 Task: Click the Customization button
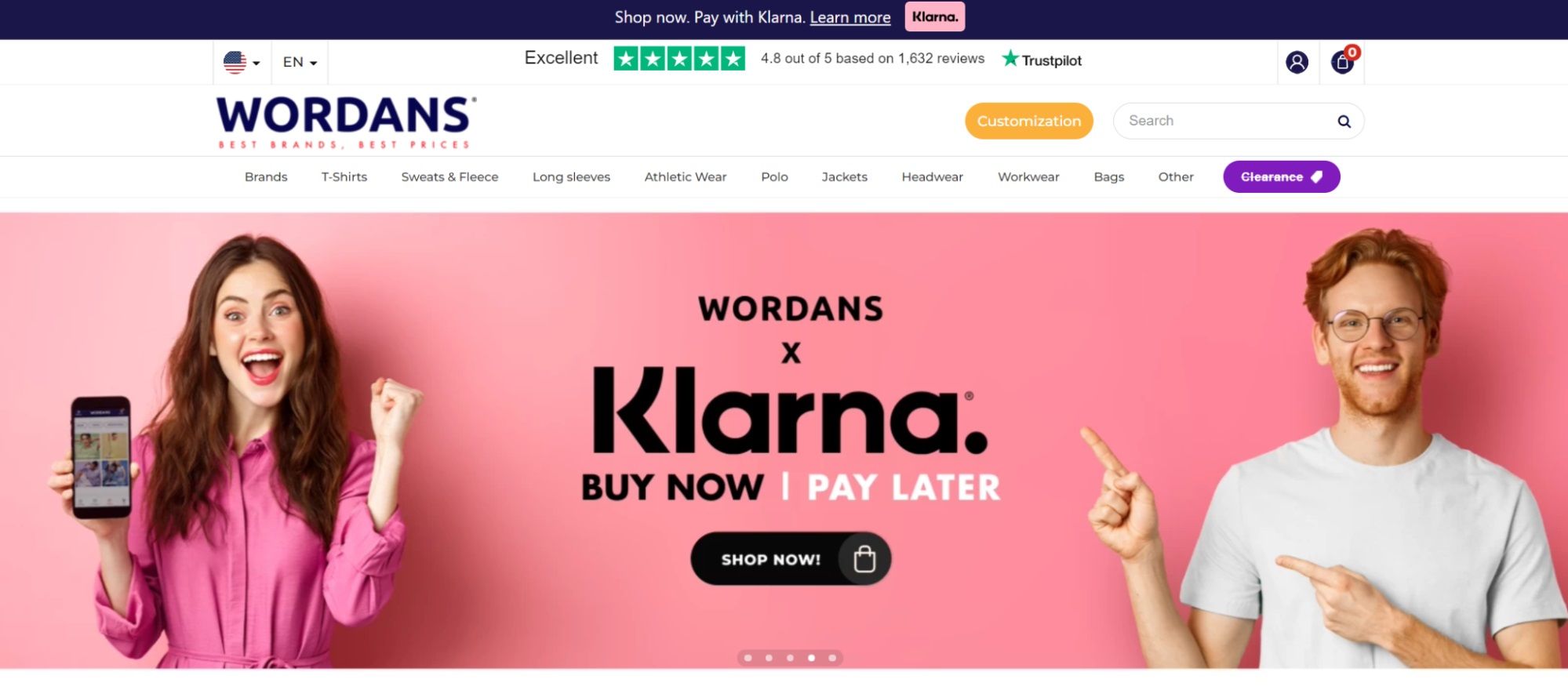(1028, 121)
